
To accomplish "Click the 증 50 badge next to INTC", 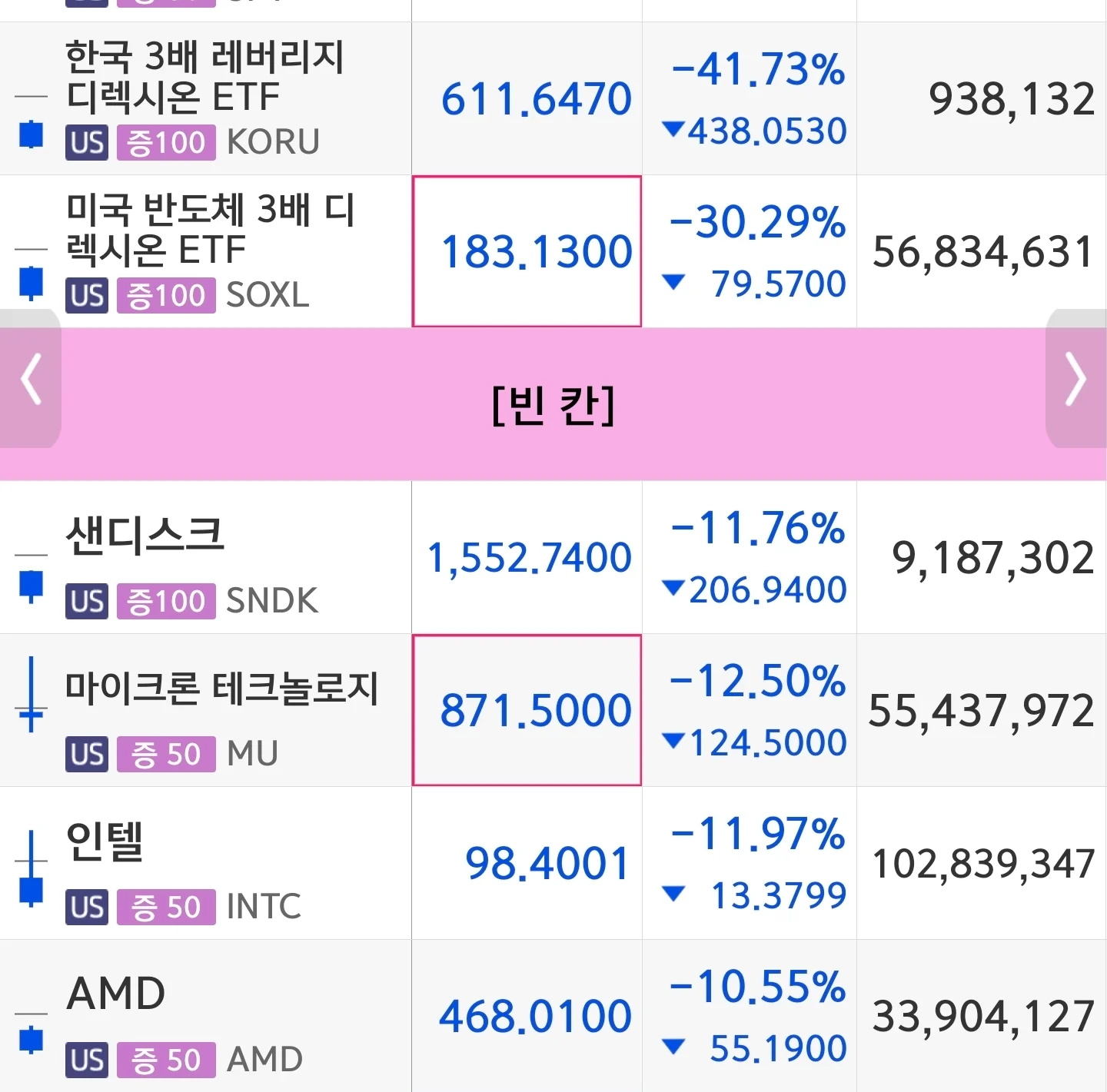I will point(166,907).
